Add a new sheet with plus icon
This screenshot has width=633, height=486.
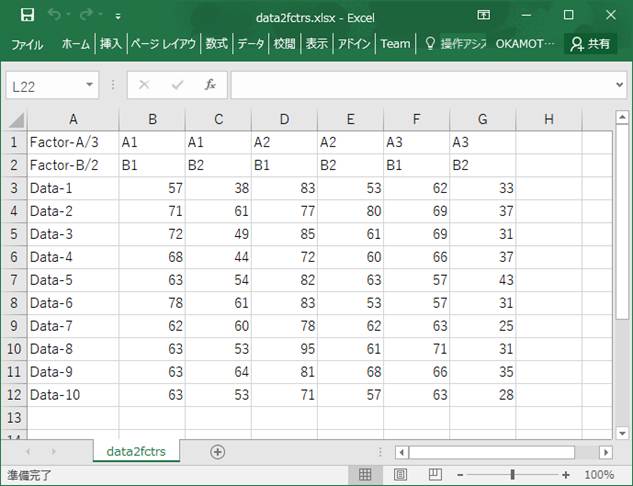pos(217,452)
